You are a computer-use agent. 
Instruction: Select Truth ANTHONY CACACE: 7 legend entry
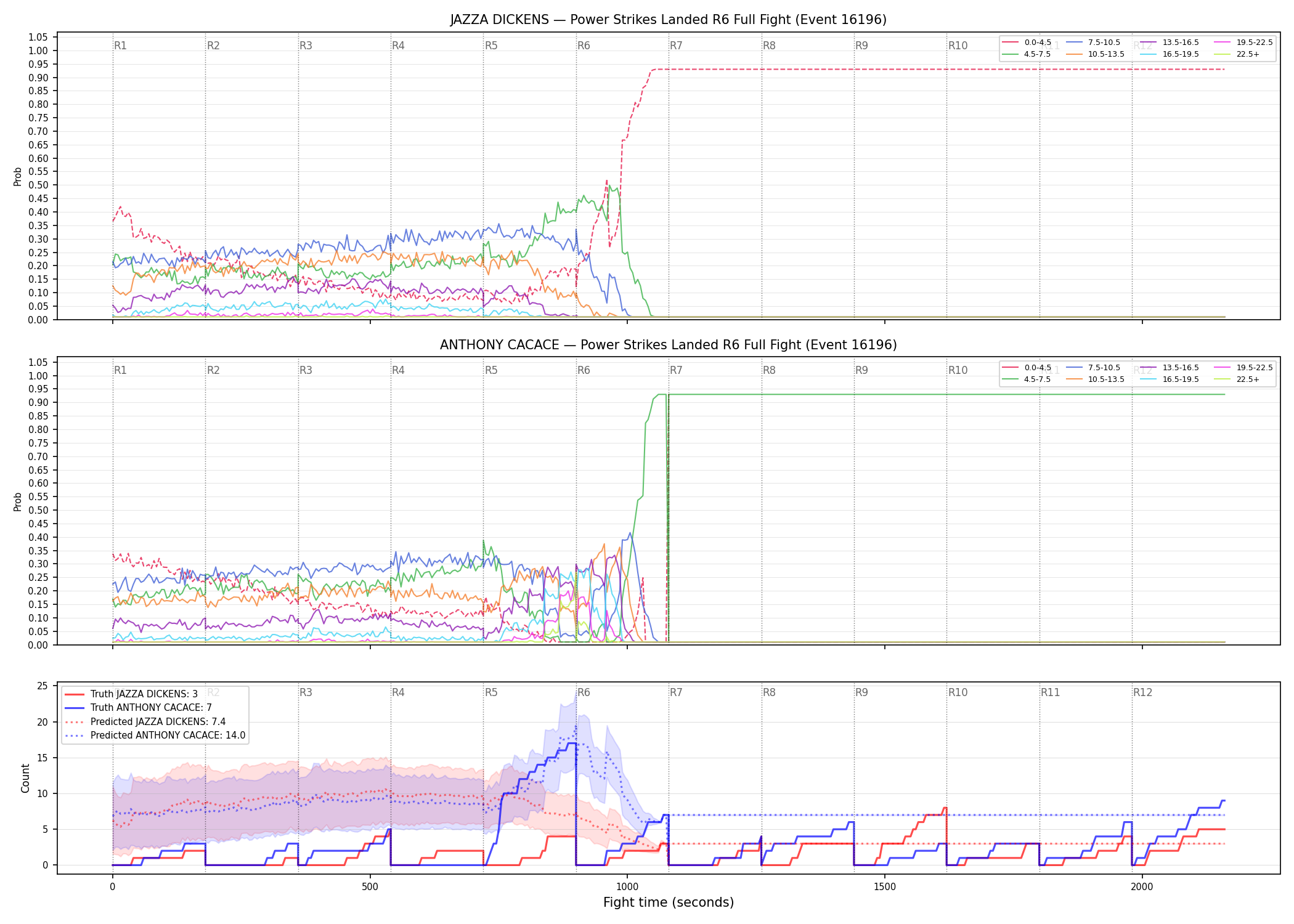138,708
